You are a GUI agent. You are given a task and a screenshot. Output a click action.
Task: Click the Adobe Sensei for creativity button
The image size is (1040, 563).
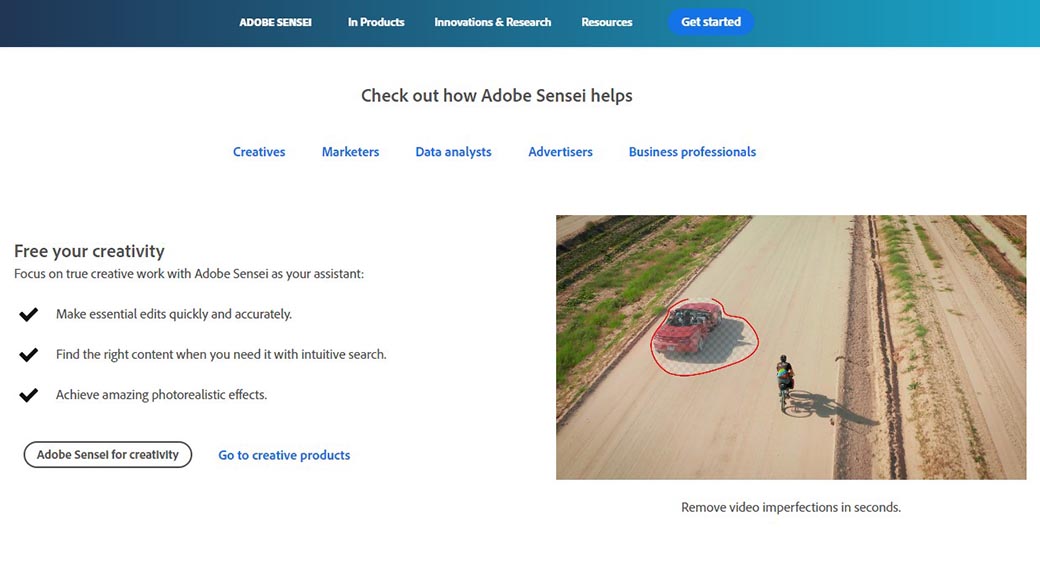[108, 455]
